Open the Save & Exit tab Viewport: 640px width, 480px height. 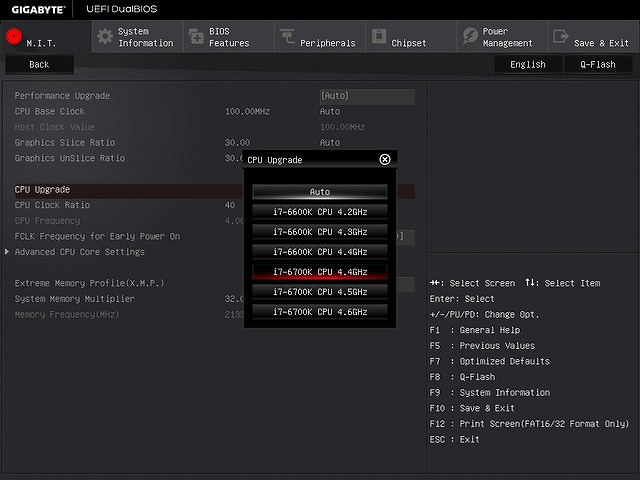[594, 37]
